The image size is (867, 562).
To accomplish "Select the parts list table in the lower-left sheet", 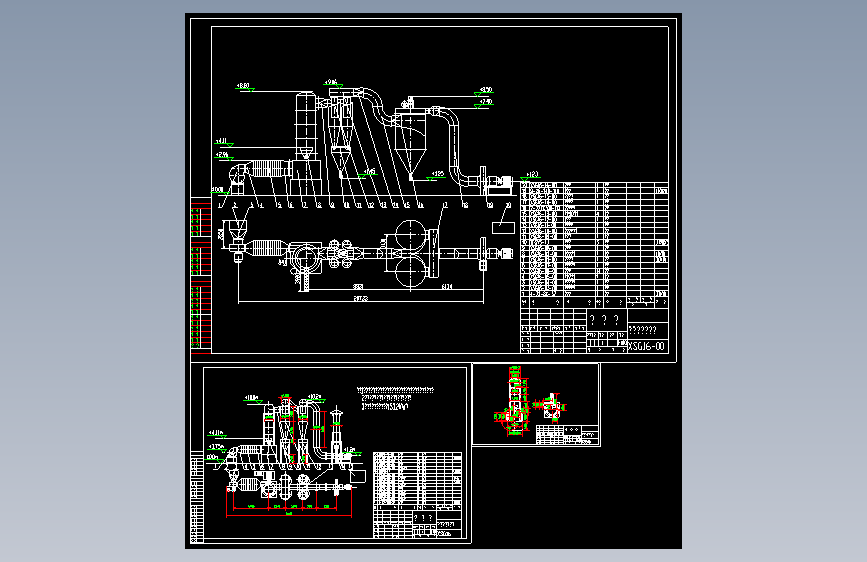I will point(418,481).
